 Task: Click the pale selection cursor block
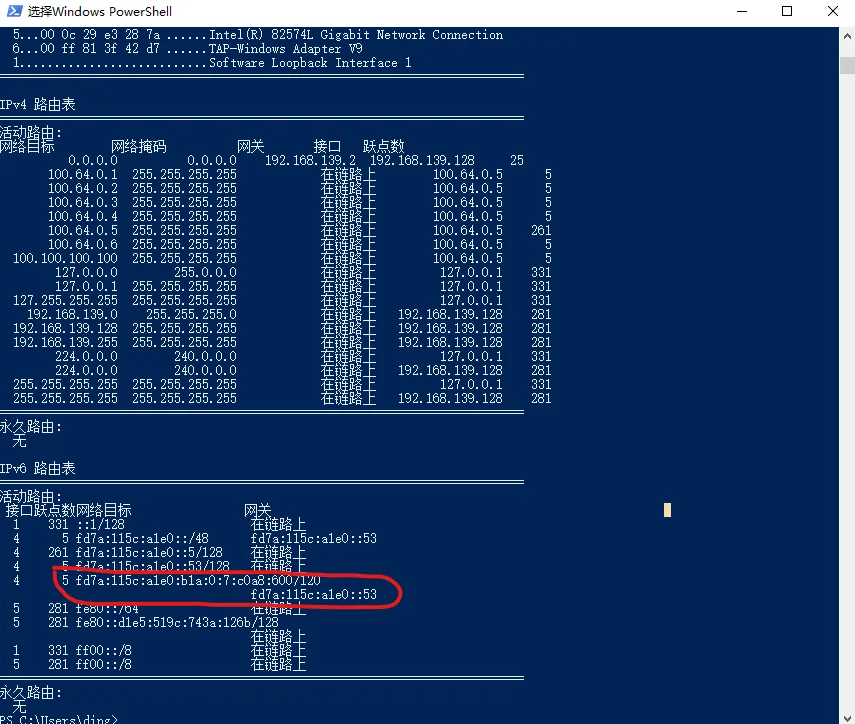667,510
